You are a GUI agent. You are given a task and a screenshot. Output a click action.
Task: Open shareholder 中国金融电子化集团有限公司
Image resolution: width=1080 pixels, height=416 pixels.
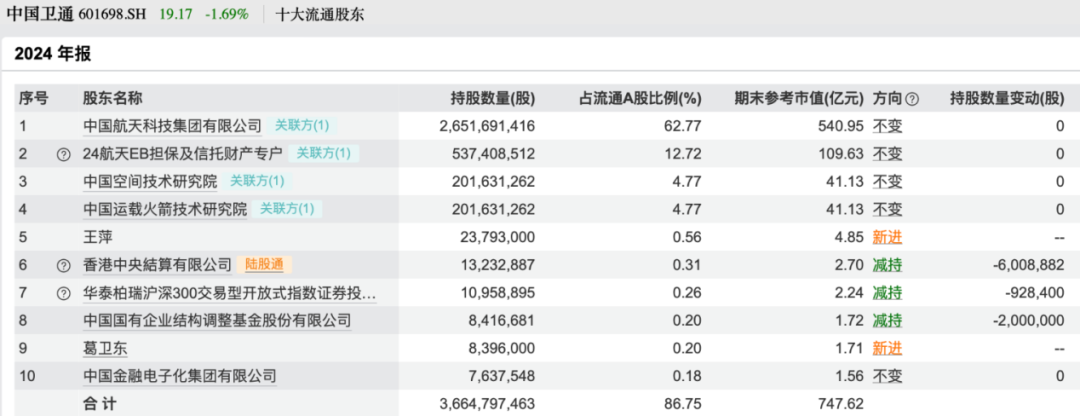(180, 376)
